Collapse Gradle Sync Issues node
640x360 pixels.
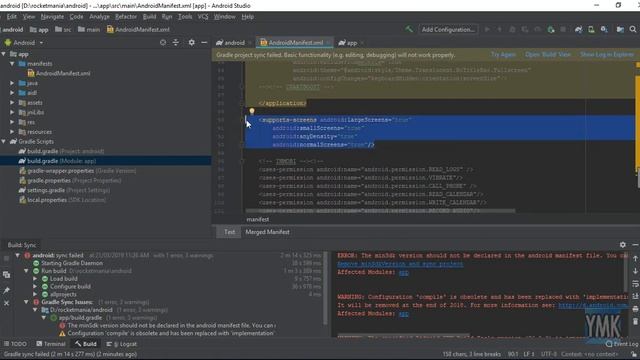pyautogui.click(x=27, y=302)
